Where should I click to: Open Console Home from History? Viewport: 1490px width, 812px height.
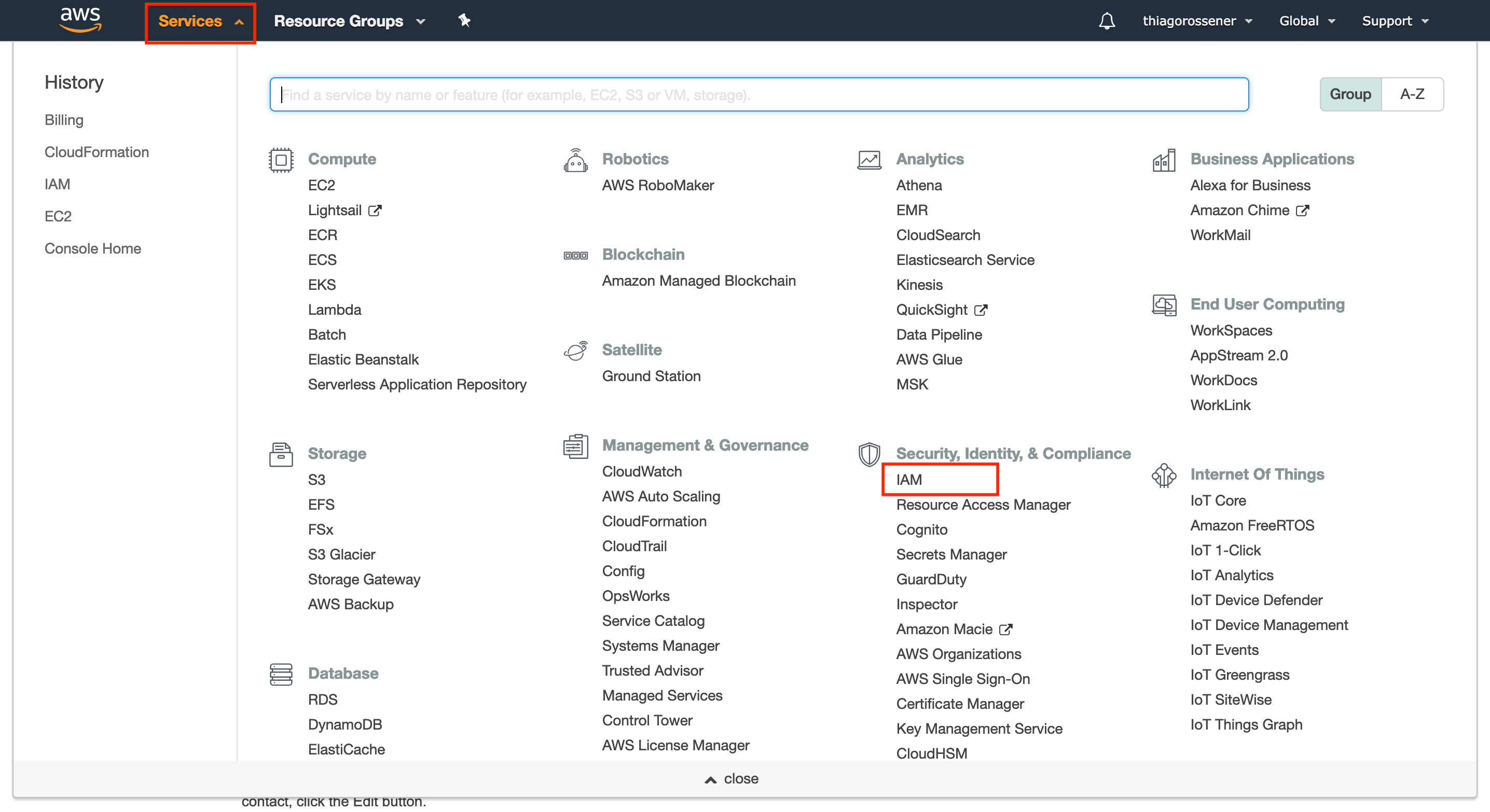tap(92, 248)
